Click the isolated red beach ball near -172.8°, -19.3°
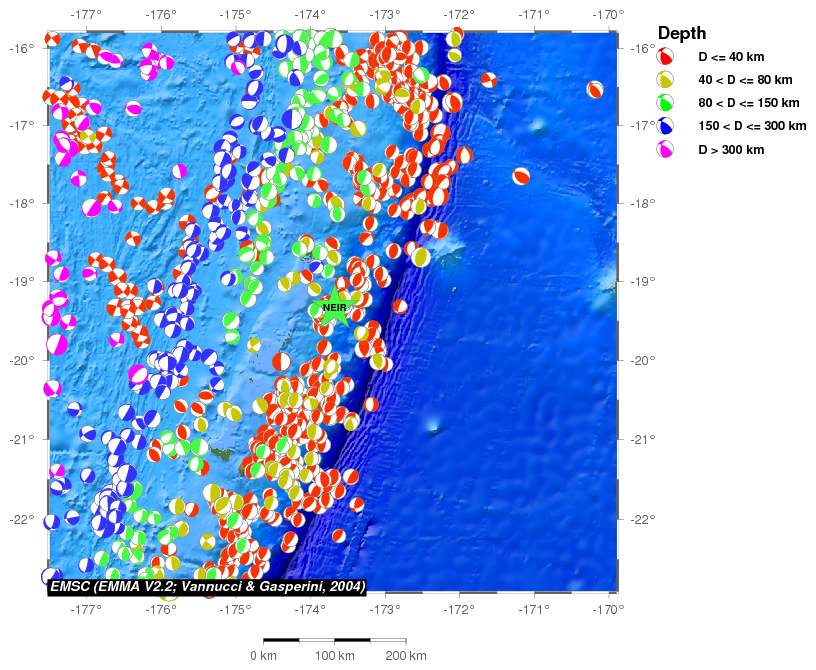816x670 pixels. (x=400, y=306)
